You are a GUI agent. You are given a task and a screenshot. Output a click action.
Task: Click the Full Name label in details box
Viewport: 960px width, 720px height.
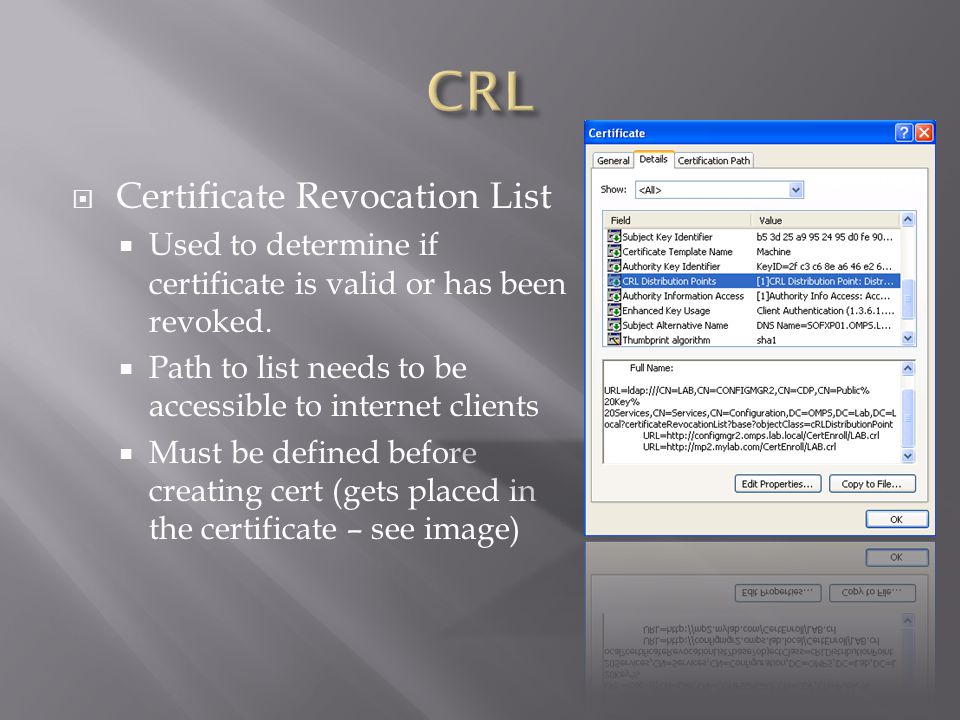(x=651, y=368)
